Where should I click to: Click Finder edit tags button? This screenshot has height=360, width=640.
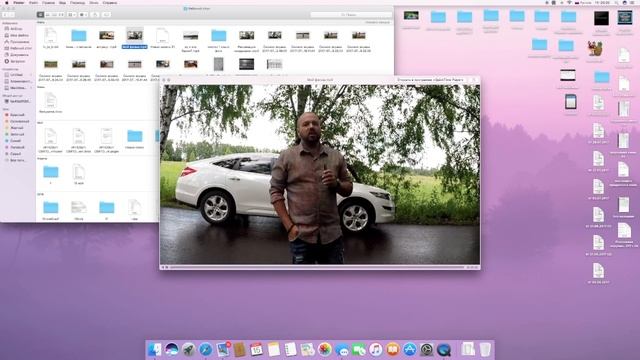click(x=106, y=15)
